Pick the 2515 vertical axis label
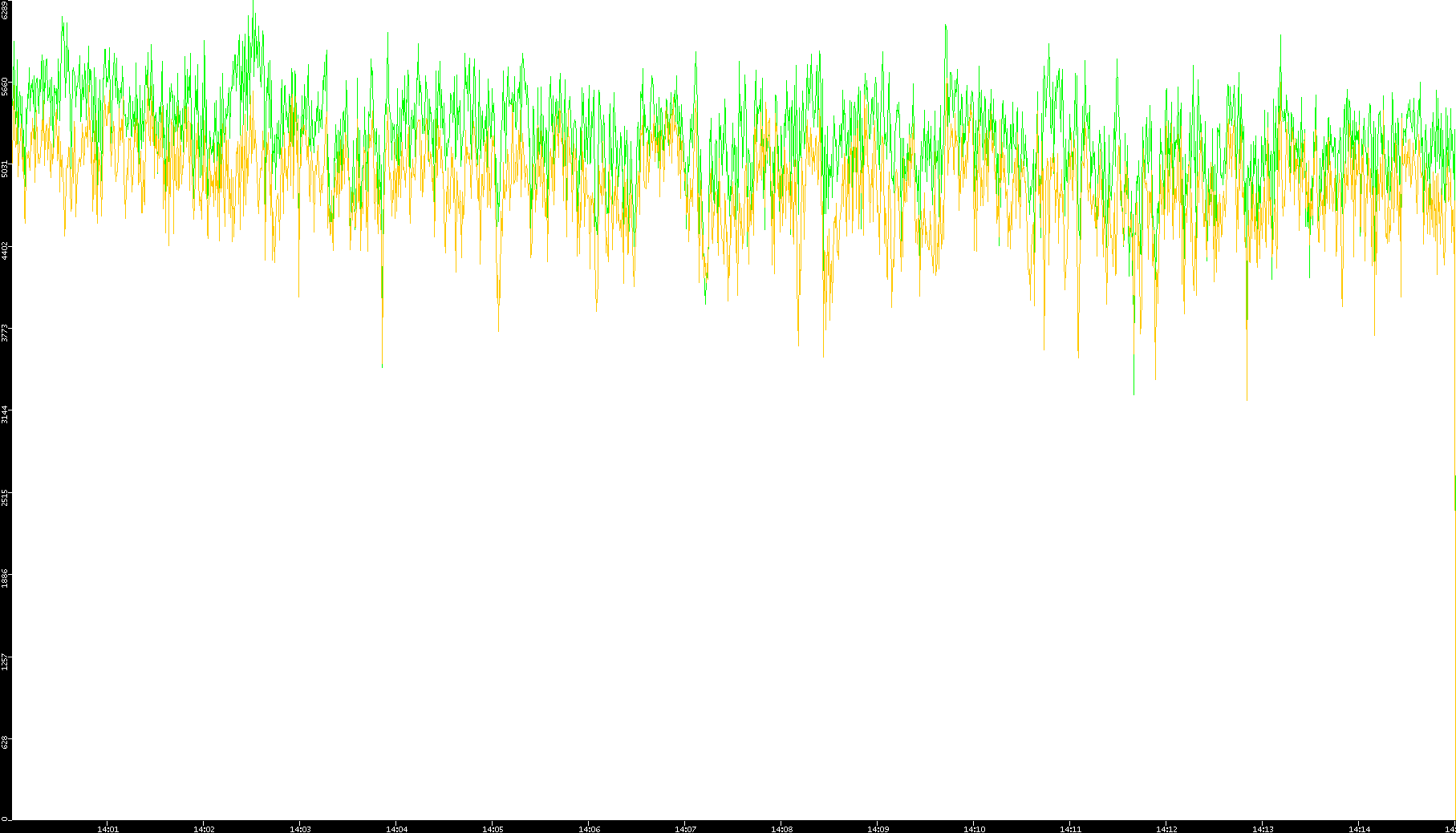Viewport: 1456px width, 833px height. 6,496
